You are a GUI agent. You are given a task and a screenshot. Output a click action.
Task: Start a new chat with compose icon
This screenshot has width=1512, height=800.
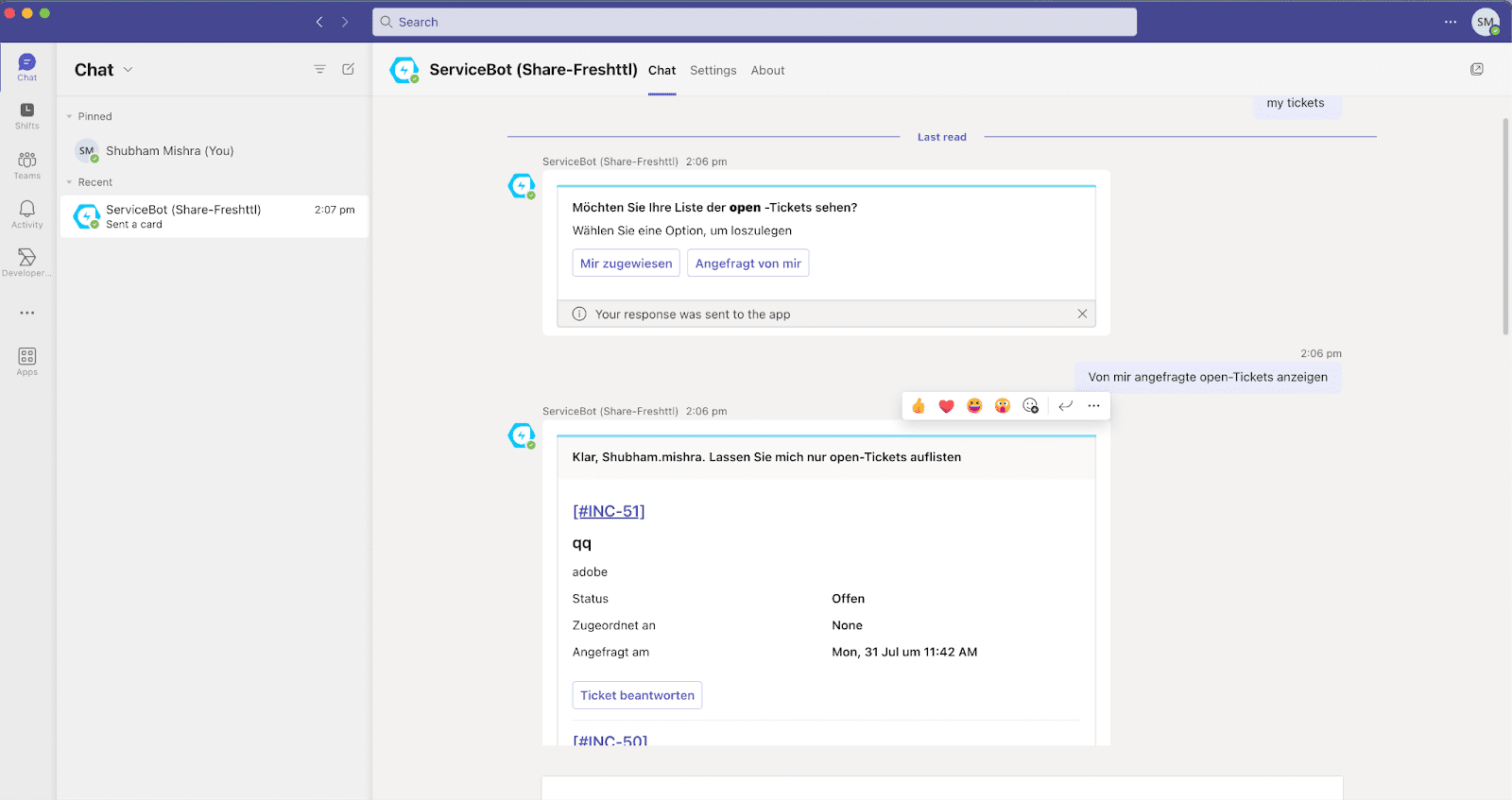pos(349,69)
